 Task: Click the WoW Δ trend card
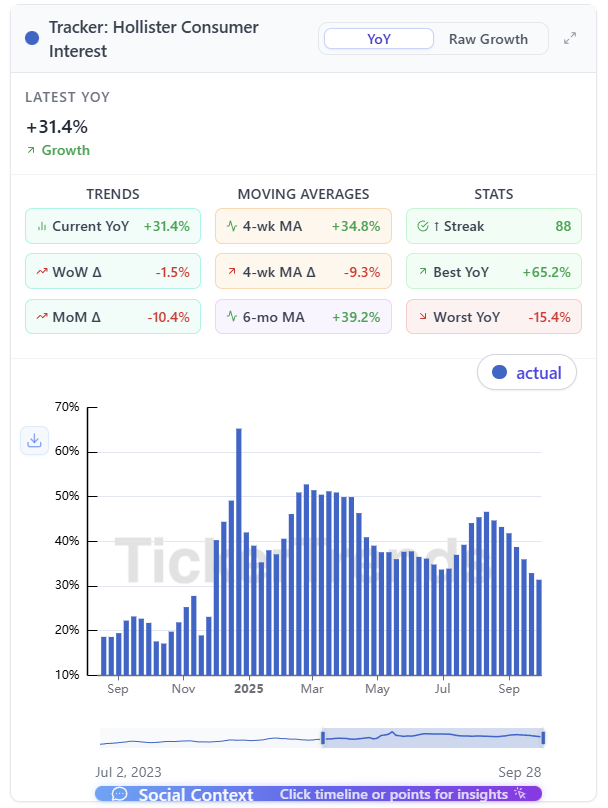(113, 271)
